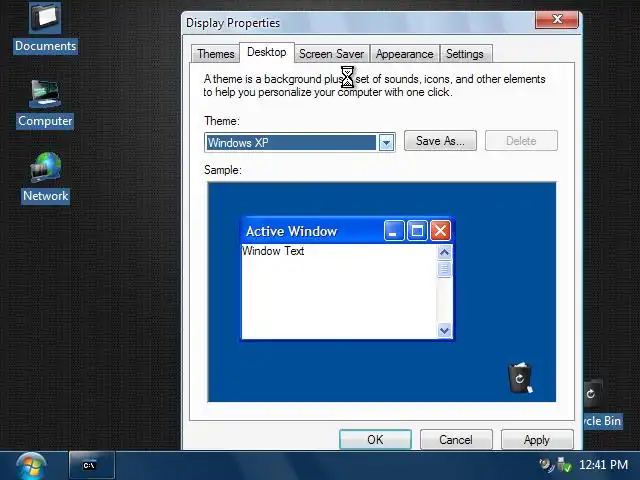Click the volume tray icon
640x480 pixels.
(x=547, y=464)
